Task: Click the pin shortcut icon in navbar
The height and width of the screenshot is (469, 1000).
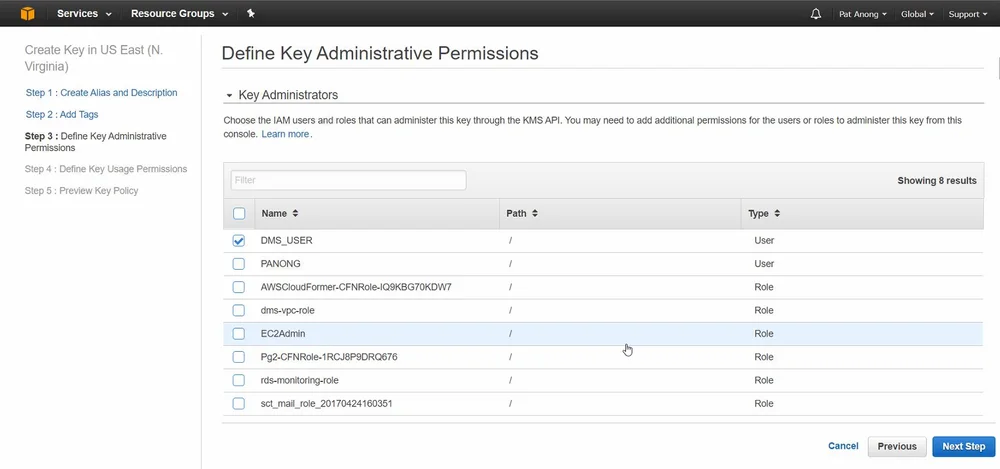Action: pyautogui.click(x=250, y=14)
